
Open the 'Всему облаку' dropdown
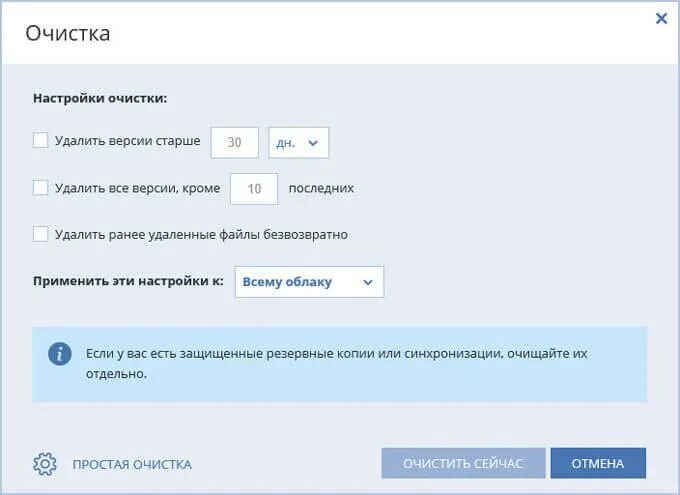[309, 282]
